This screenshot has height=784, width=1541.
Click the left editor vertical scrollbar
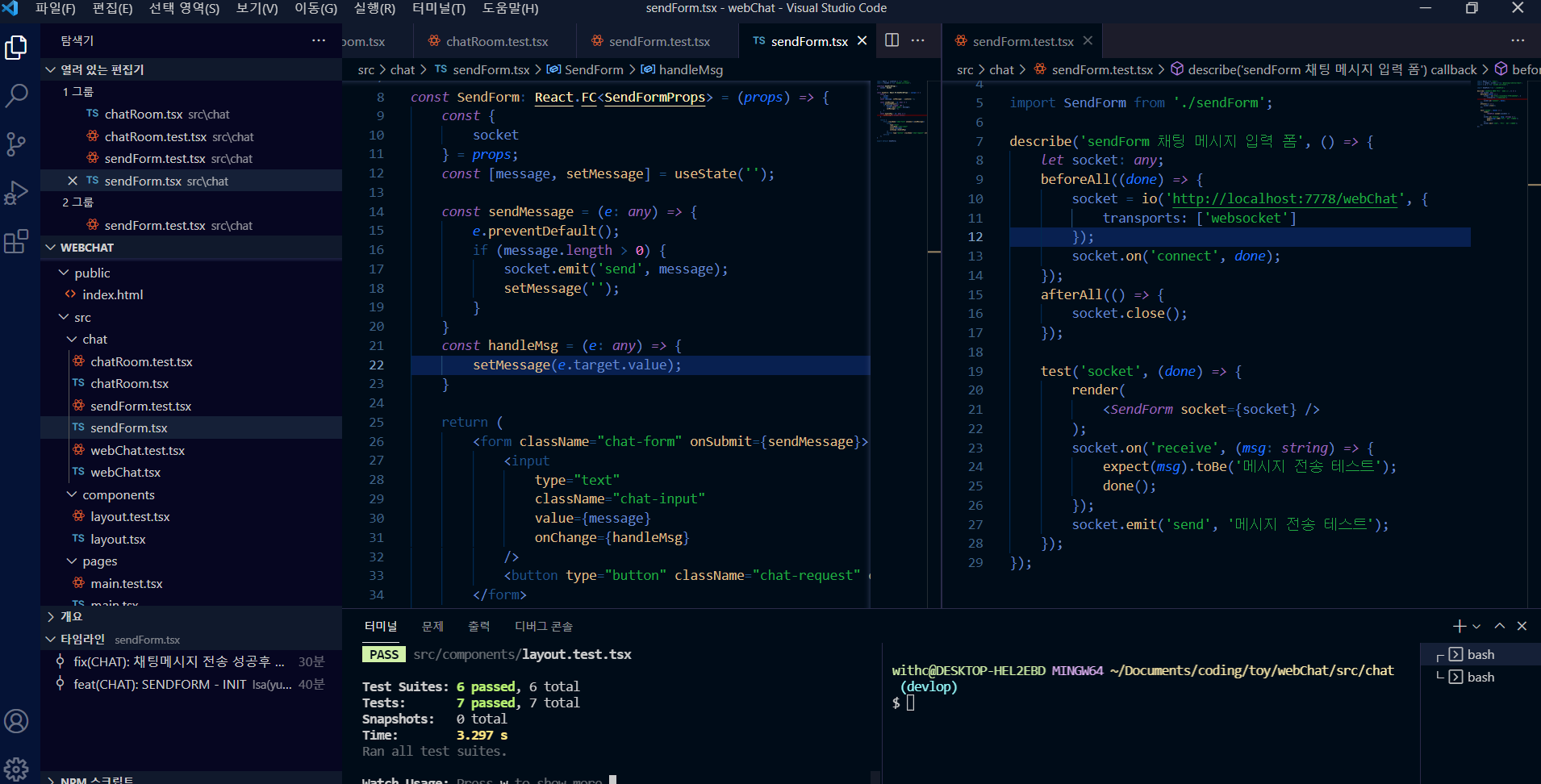(x=934, y=344)
